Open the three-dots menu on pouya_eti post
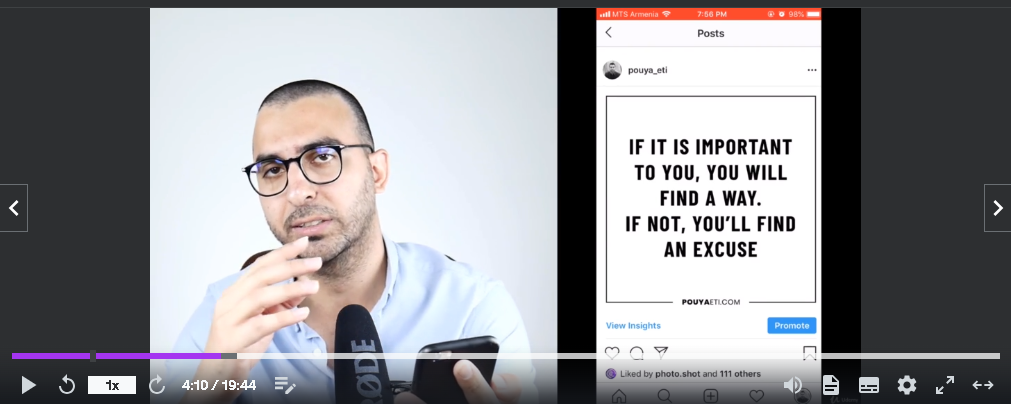1011x404 pixels. pos(812,70)
